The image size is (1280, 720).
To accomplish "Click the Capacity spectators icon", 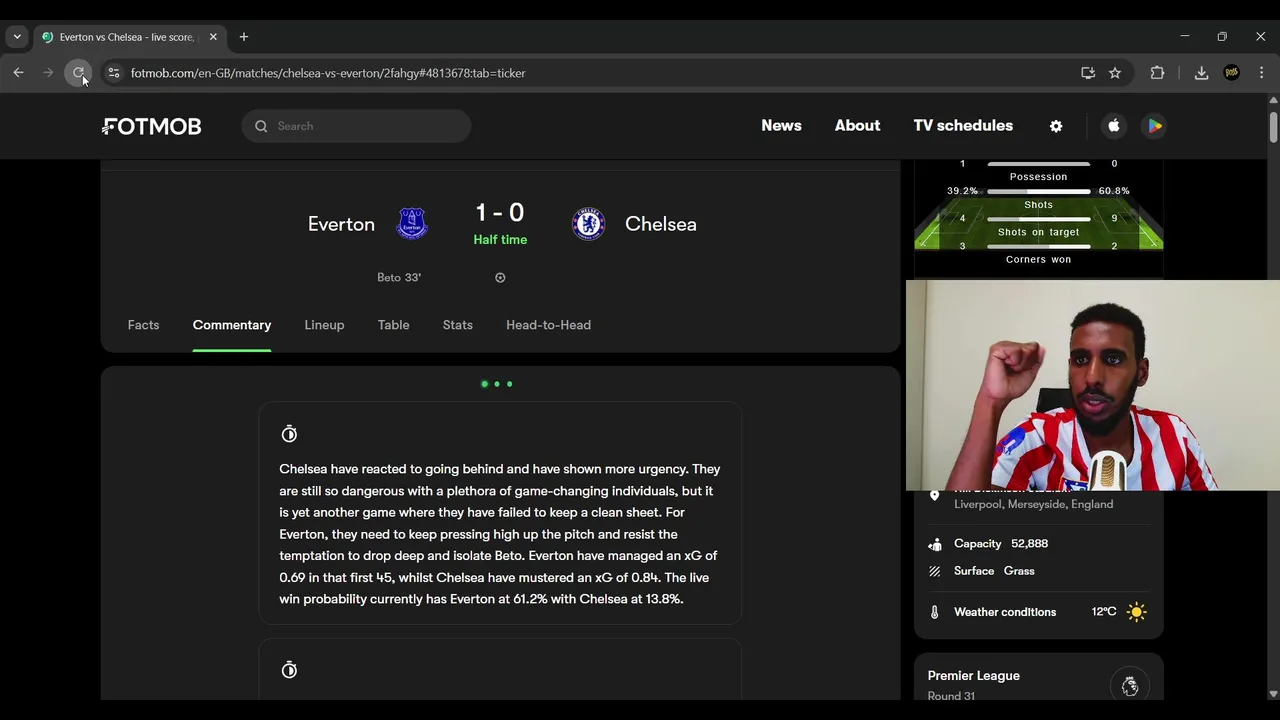I will click(935, 544).
